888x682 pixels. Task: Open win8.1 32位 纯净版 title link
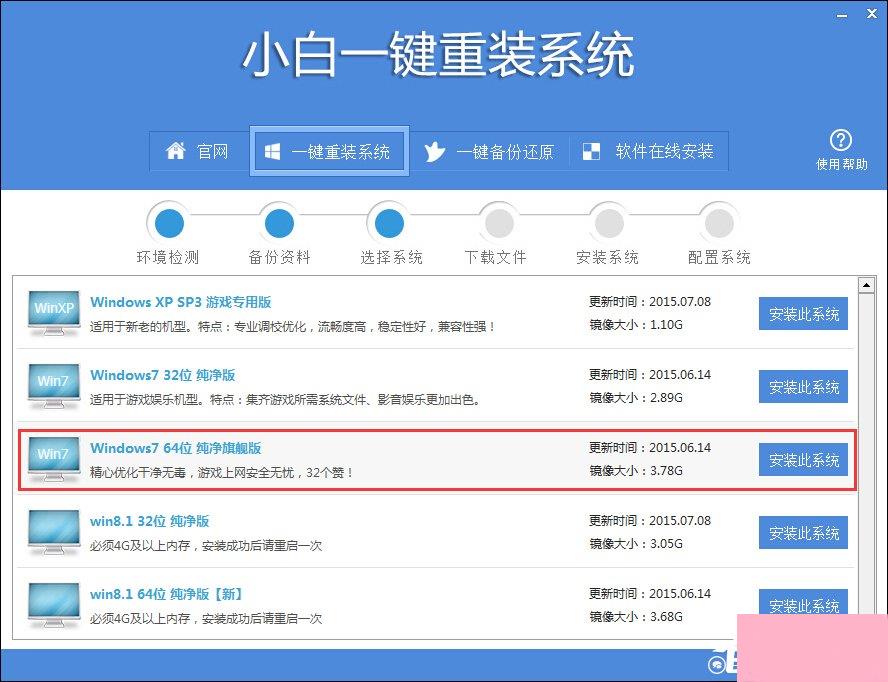[150, 521]
